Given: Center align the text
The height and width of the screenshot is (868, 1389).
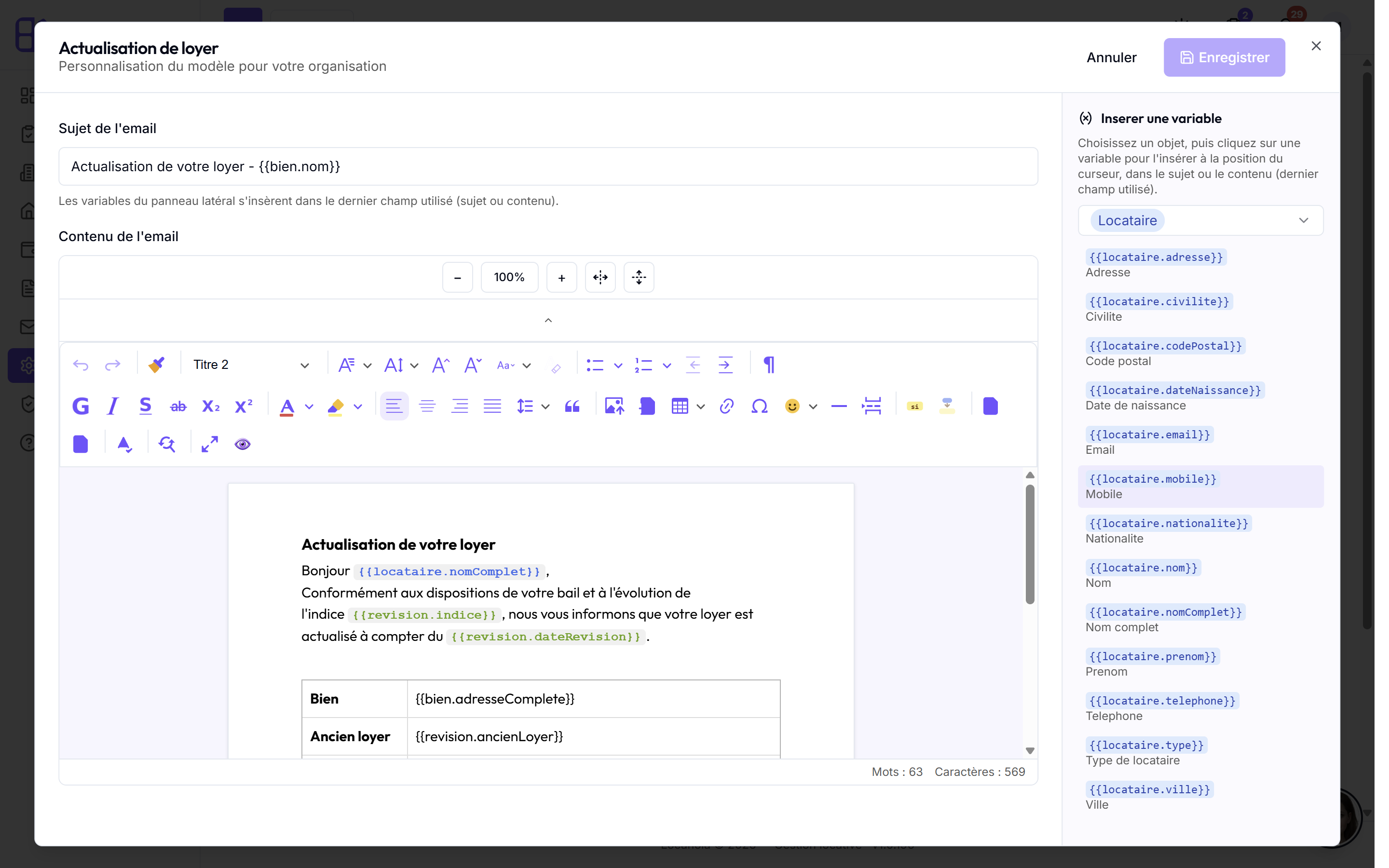Looking at the screenshot, I should pyautogui.click(x=427, y=407).
